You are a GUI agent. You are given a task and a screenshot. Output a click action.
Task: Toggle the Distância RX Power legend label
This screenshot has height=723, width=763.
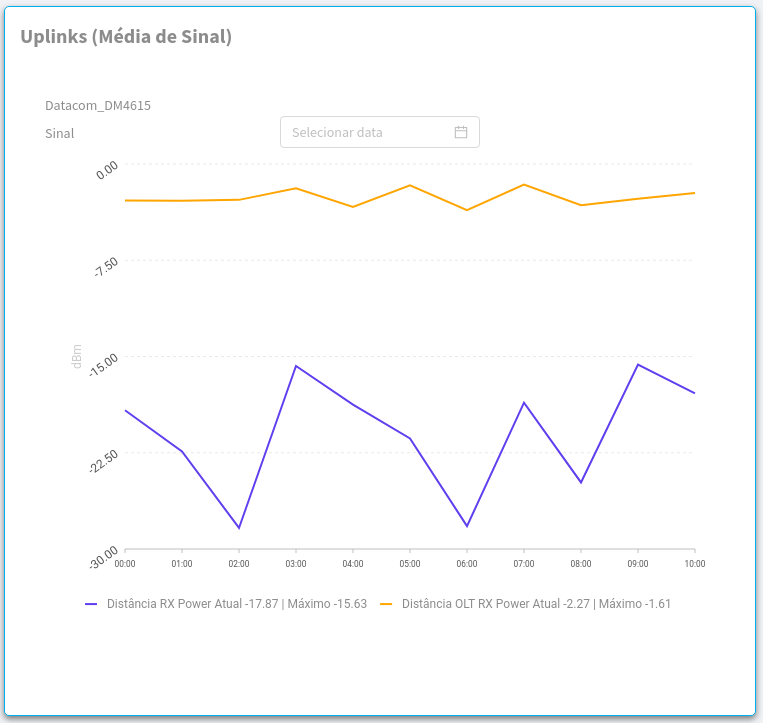(236, 604)
